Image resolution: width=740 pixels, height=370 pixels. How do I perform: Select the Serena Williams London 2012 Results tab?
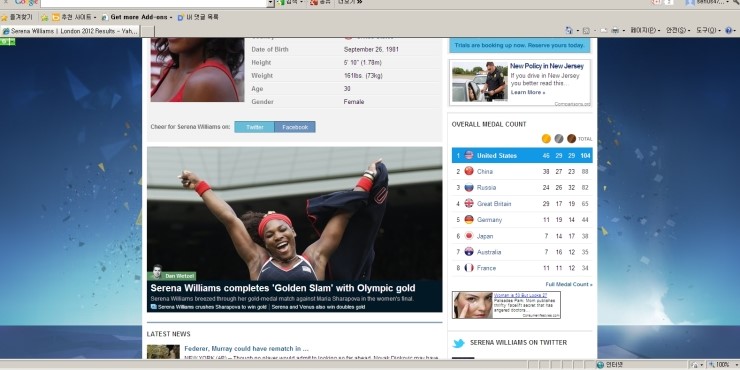pos(70,31)
